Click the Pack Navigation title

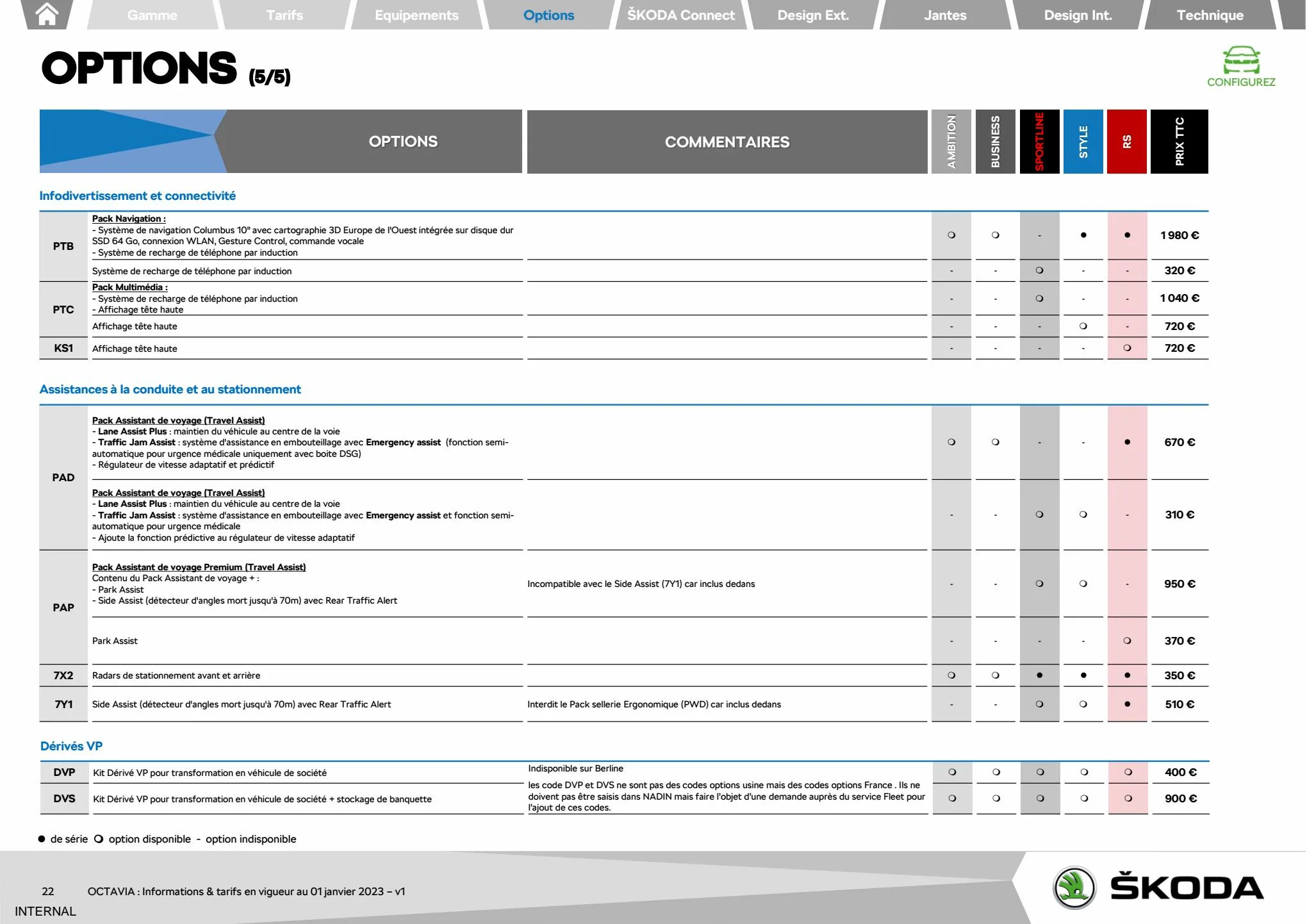point(129,219)
